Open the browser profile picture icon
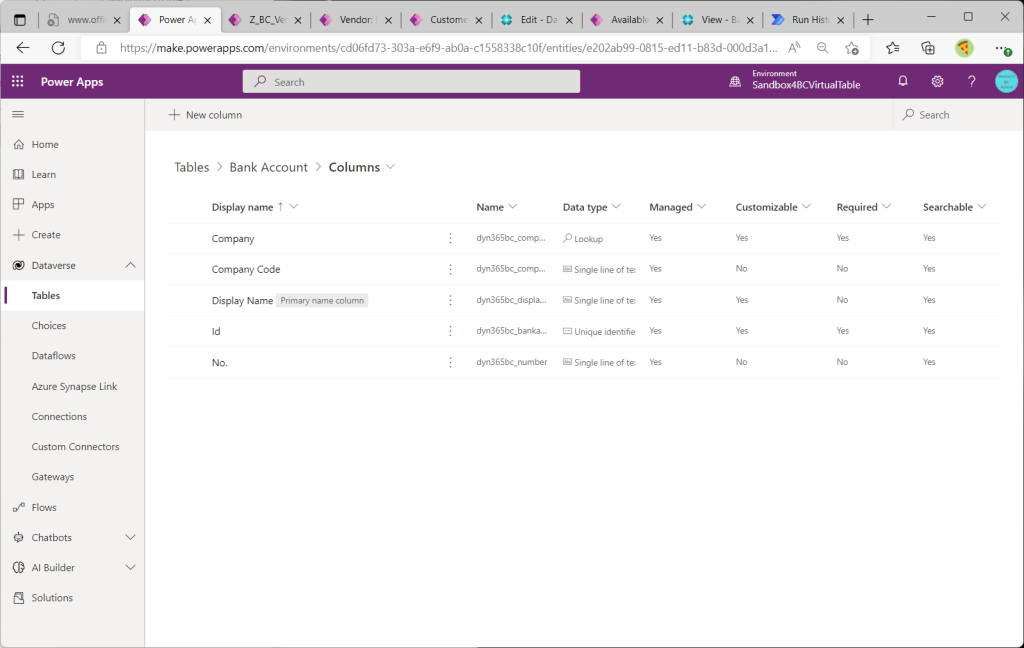This screenshot has height=648, width=1024. [x=964, y=48]
